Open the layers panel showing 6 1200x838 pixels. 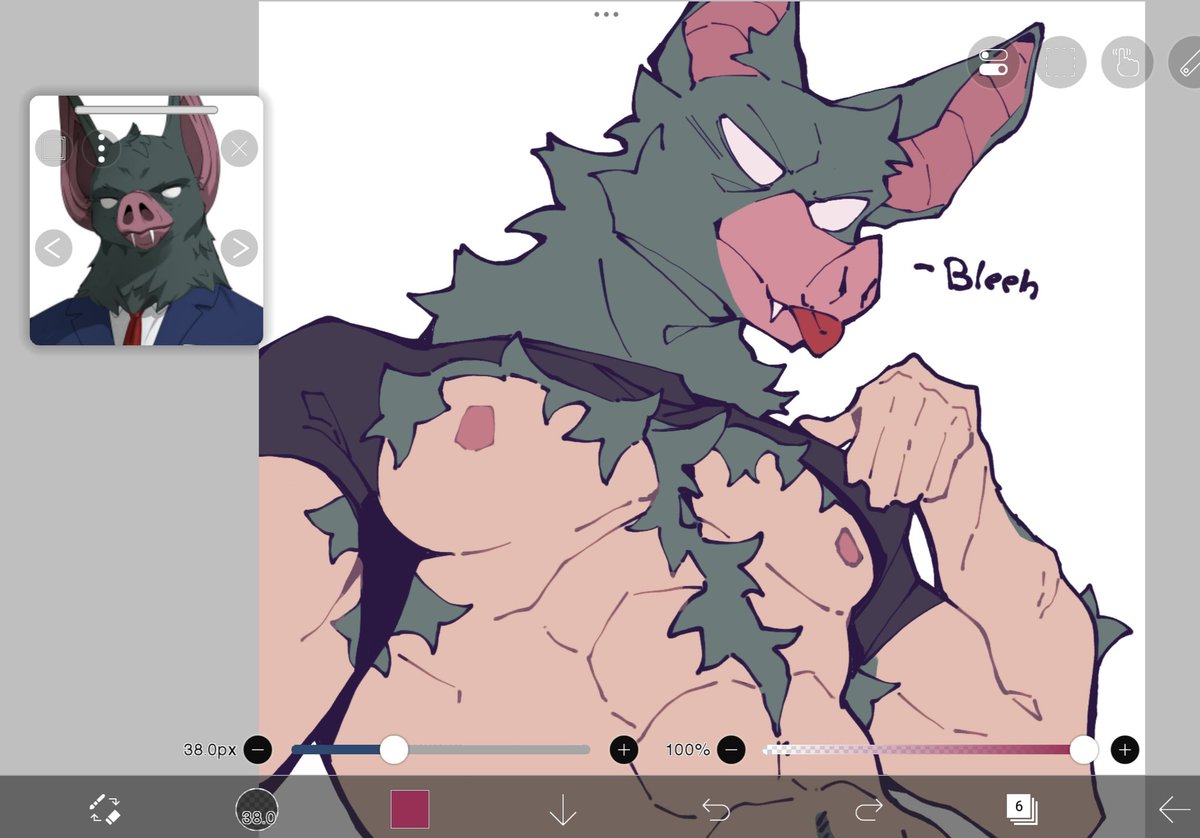pyautogui.click(x=1021, y=809)
